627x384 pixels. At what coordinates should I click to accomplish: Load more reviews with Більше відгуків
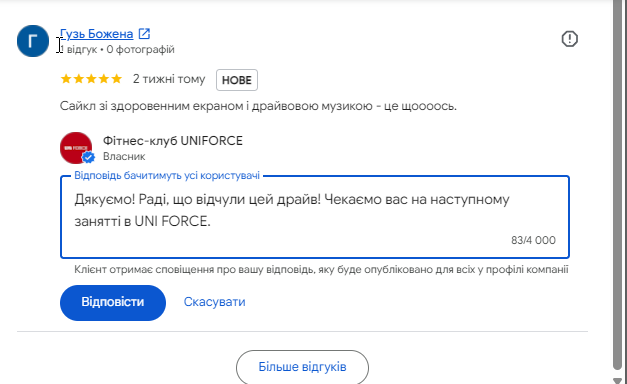click(302, 367)
